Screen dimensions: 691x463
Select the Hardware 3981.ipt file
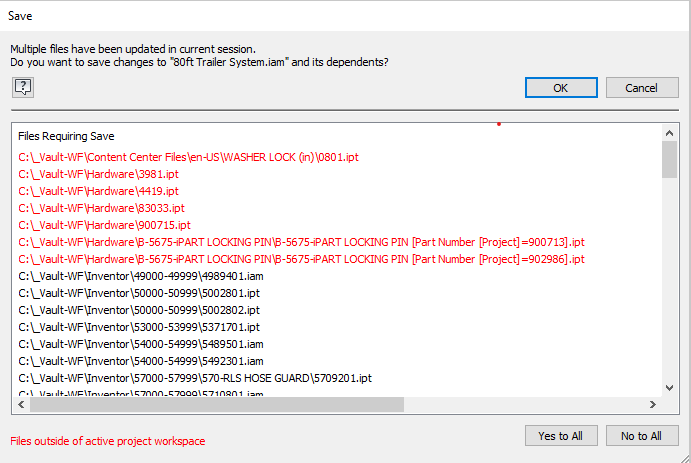[98, 173]
